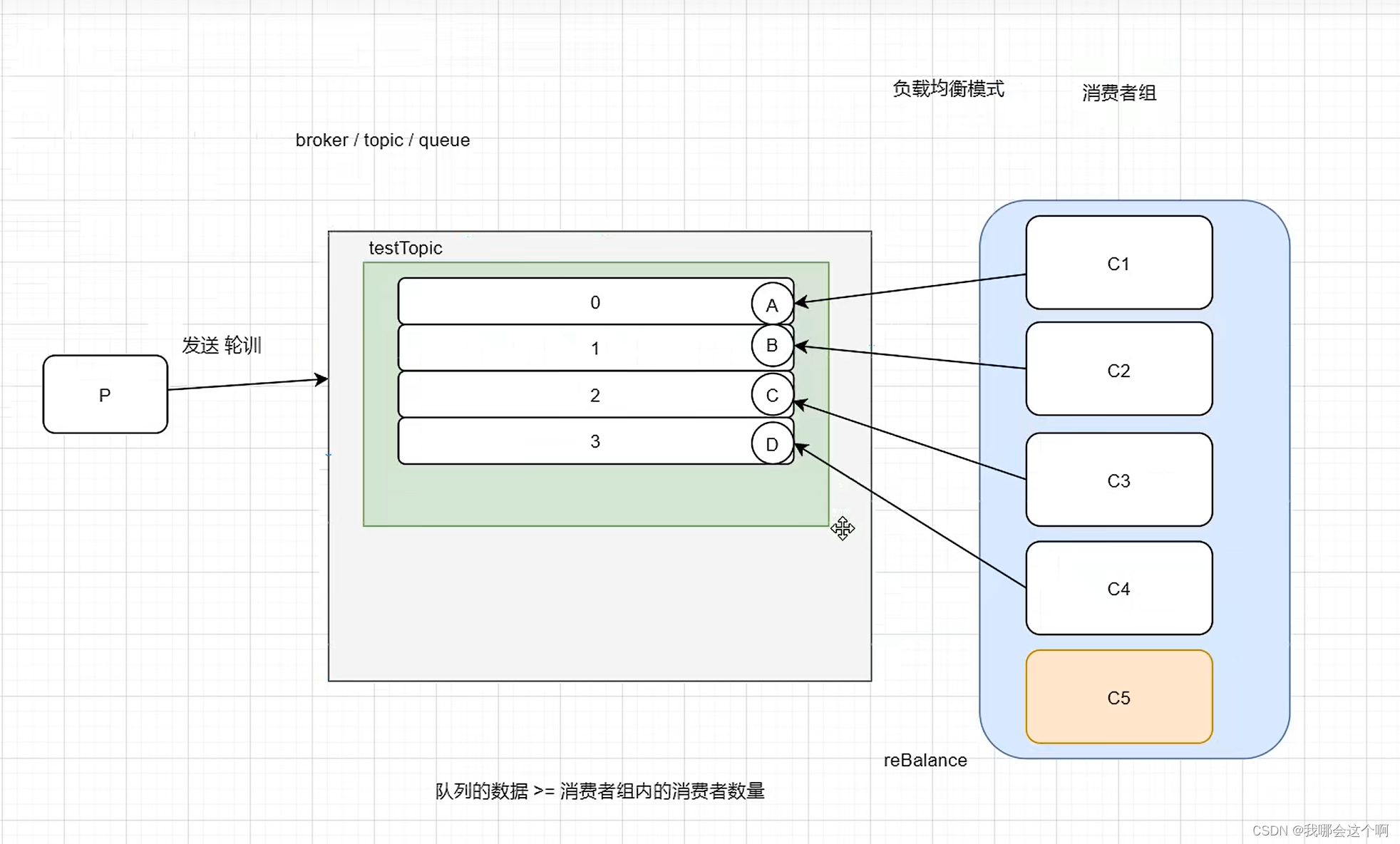Select consumer box C2
The height and width of the screenshot is (844, 1400).
coord(1119,369)
